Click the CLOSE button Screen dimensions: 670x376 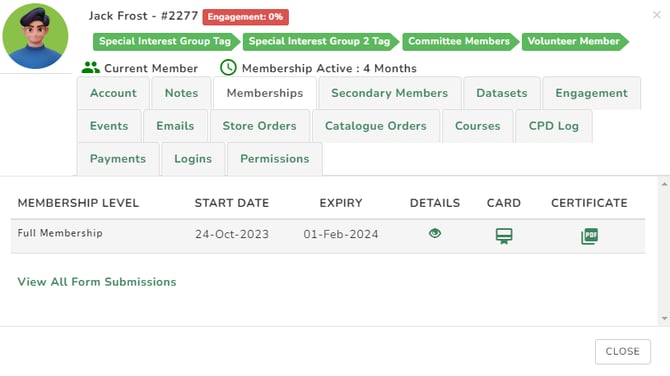[x=623, y=352]
